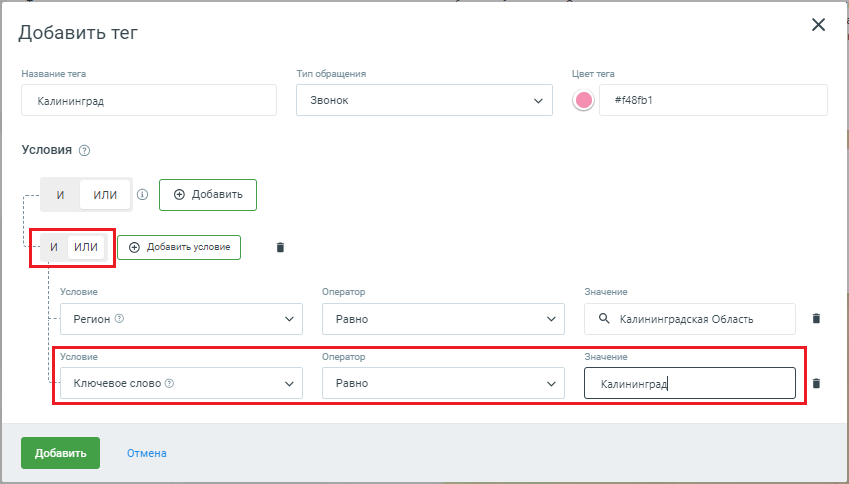Click the Отмена link

point(147,453)
